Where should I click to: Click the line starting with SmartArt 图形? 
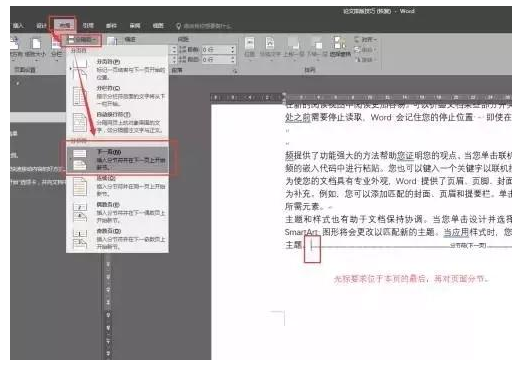click(x=398, y=232)
